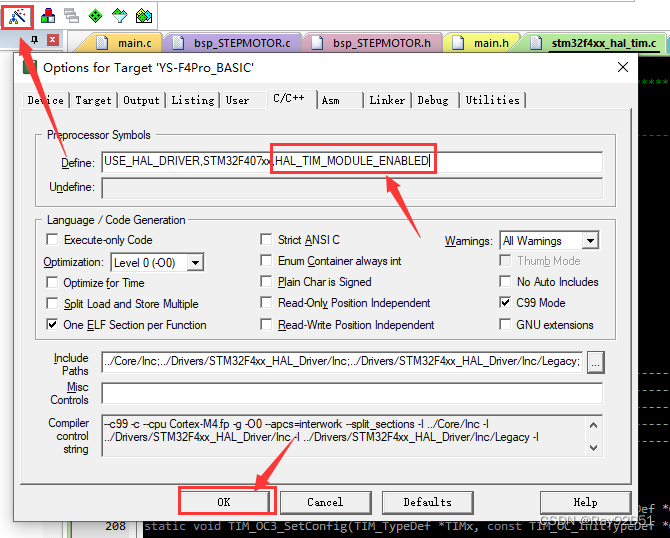
Task: Click into the Include Paths field
Action: pos(342,362)
